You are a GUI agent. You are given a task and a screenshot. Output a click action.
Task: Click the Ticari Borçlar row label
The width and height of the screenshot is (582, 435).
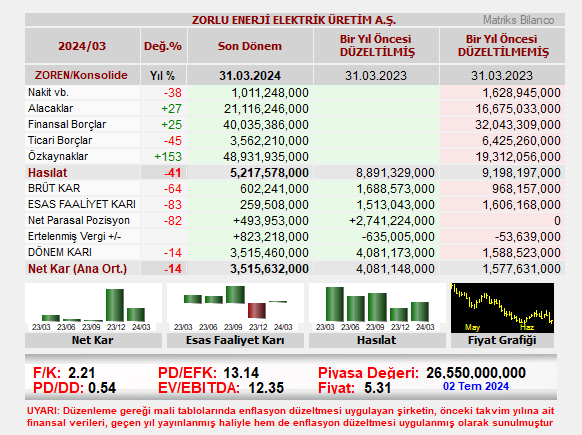60,140
